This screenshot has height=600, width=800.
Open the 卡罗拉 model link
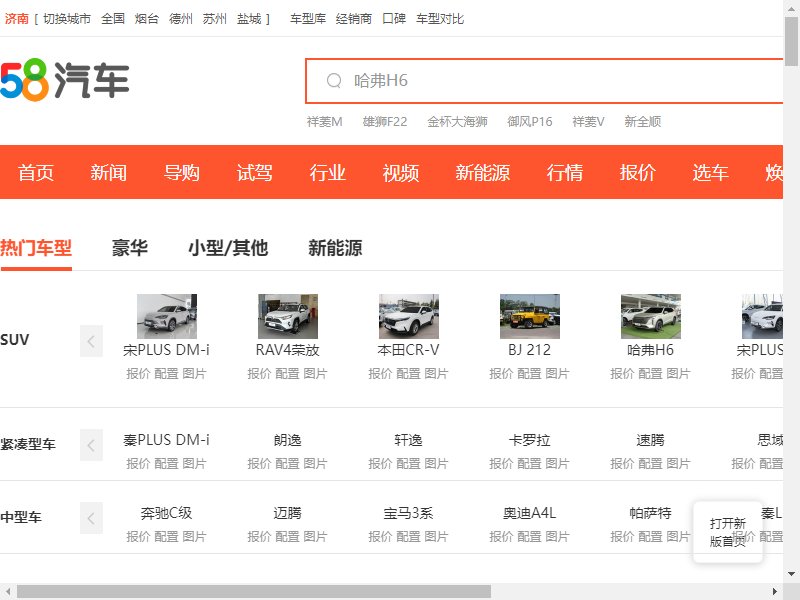pyautogui.click(x=530, y=440)
